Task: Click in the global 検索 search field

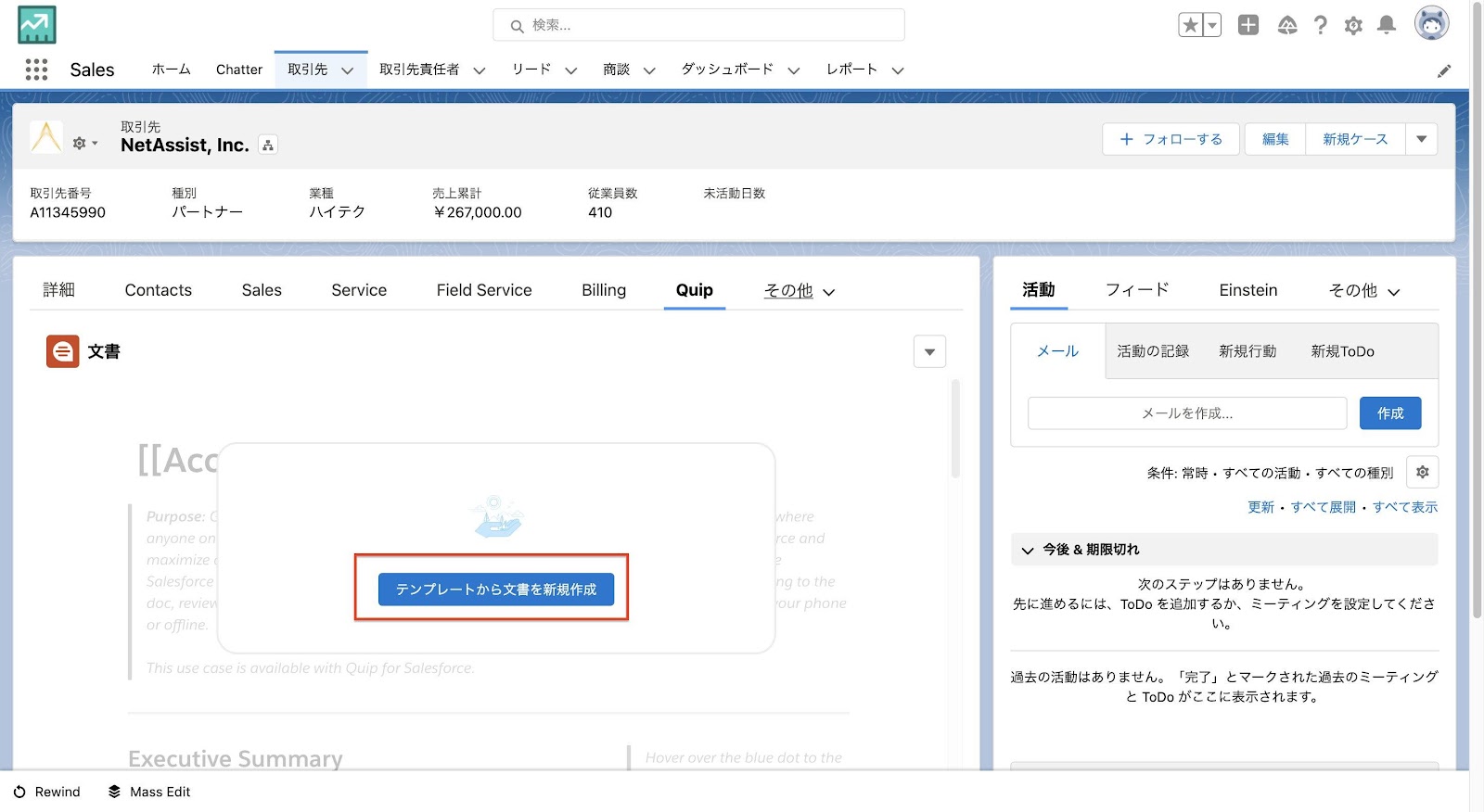Action: click(x=698, y=25)
